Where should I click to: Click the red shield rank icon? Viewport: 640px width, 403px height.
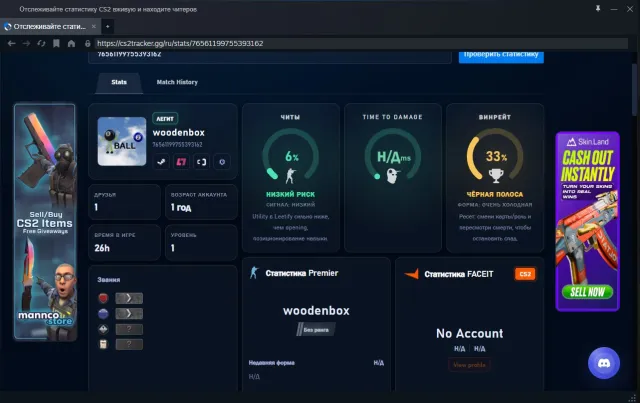coord(103,298)
